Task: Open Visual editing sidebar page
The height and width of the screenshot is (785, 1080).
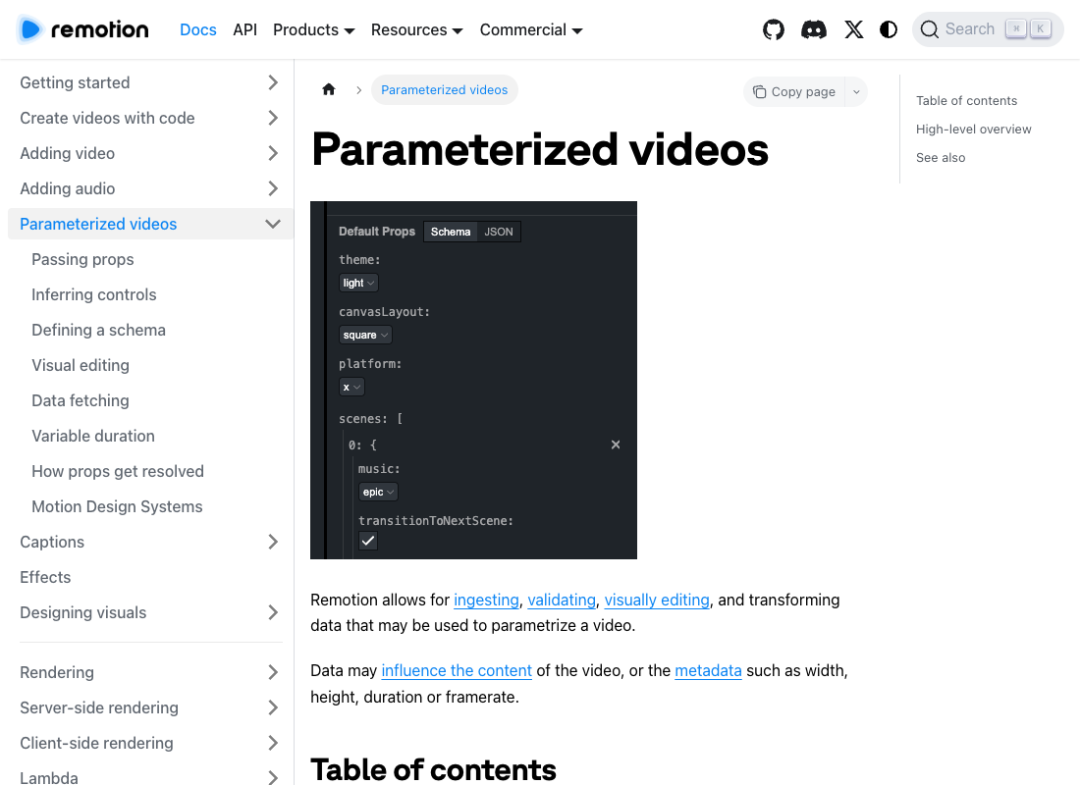Action: point(81,365)
